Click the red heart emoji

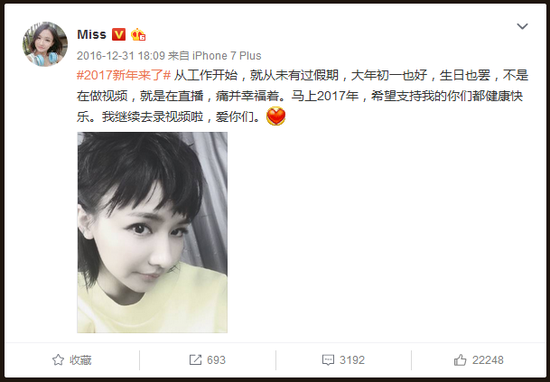click(276, 116)
